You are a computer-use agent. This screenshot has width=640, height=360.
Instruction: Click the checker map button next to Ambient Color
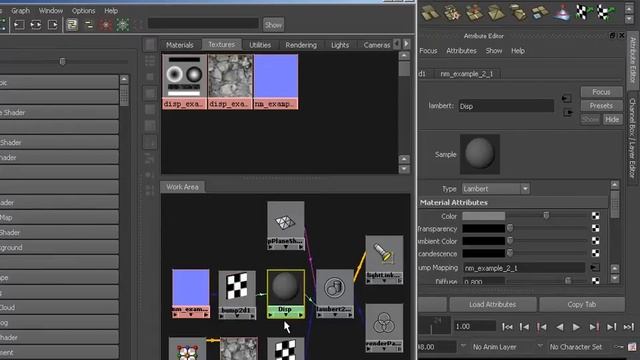[x=596, y=241]
